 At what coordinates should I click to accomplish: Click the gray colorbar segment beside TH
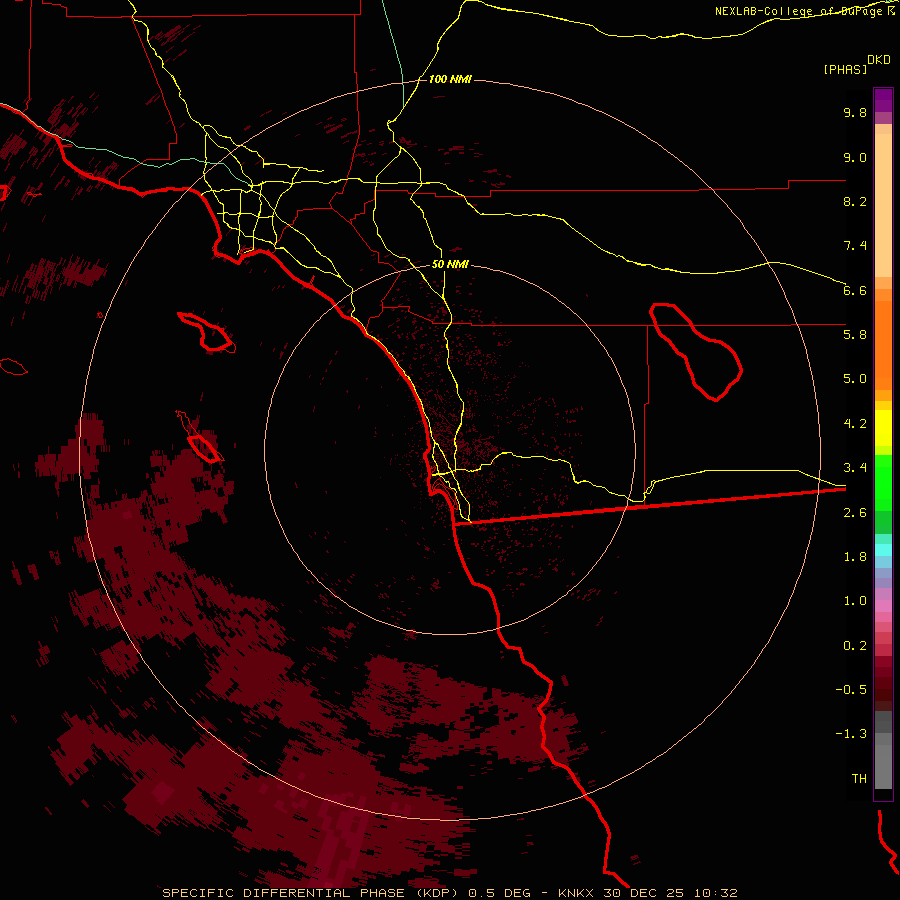(x=883, y=768)
